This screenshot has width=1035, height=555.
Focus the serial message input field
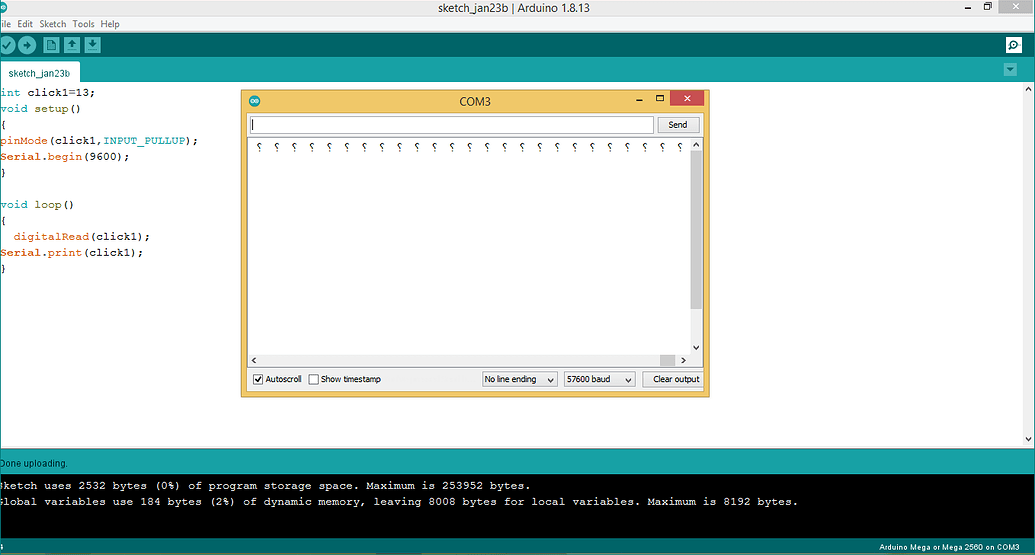[x=451, y=125]
